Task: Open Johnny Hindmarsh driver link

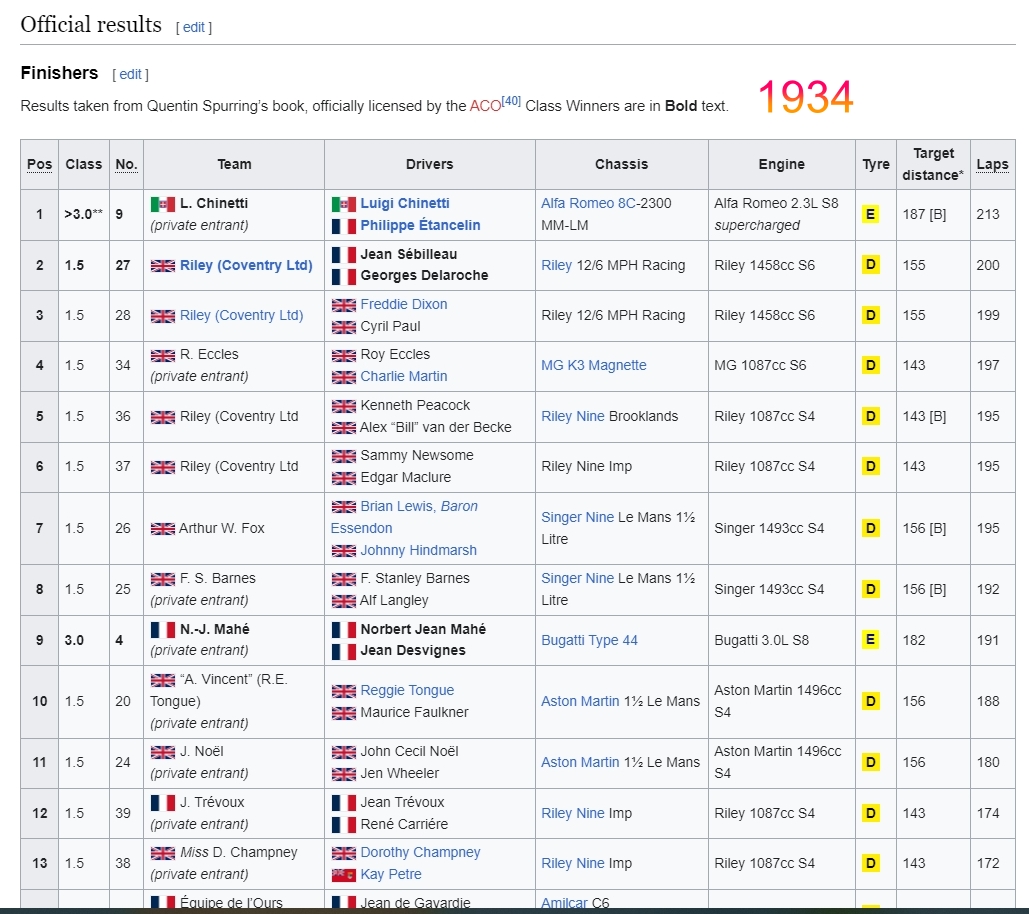Action: [418, 550]
